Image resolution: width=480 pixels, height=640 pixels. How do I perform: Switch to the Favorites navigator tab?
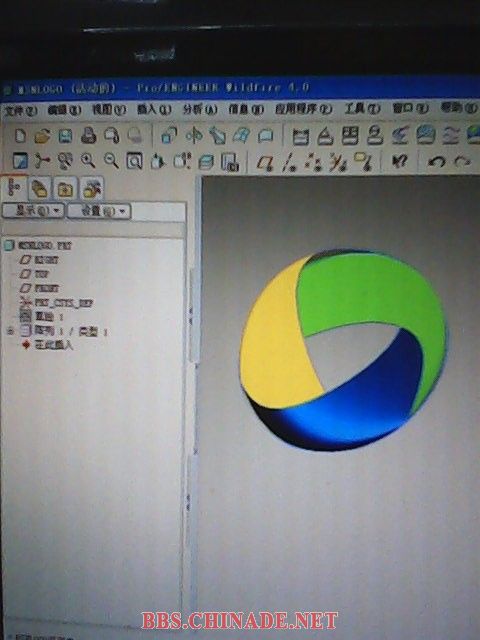pyautogui.click(x=65, y=189)
